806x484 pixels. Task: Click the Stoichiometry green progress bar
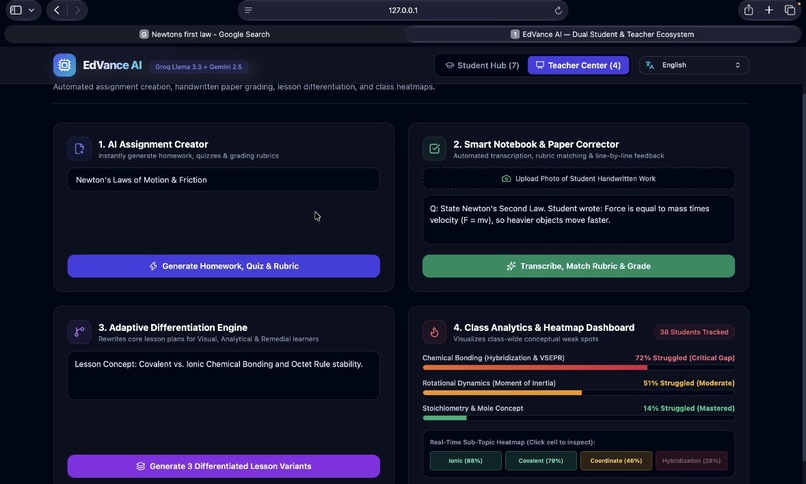(445, 418)
